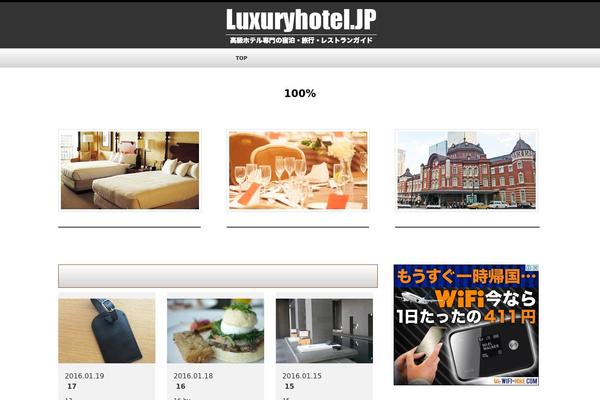Click the 2016.01.18 article date

tap(193, 376)
